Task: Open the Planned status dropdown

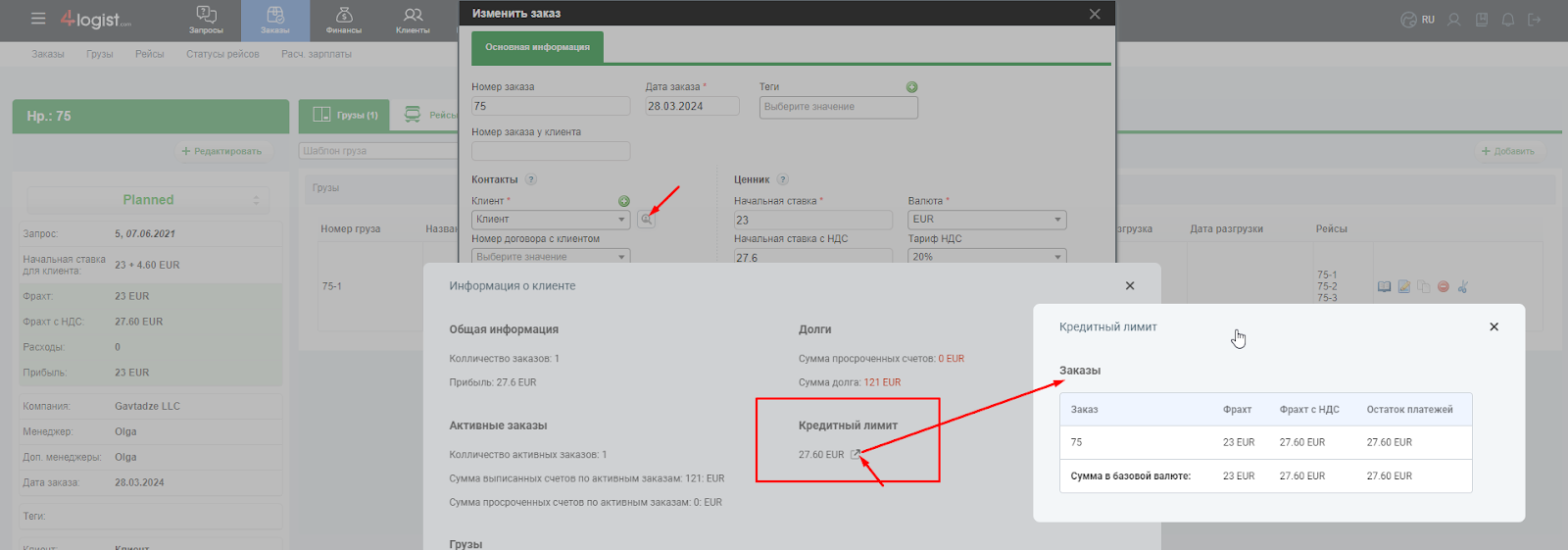Action: (x=148, y=200)
